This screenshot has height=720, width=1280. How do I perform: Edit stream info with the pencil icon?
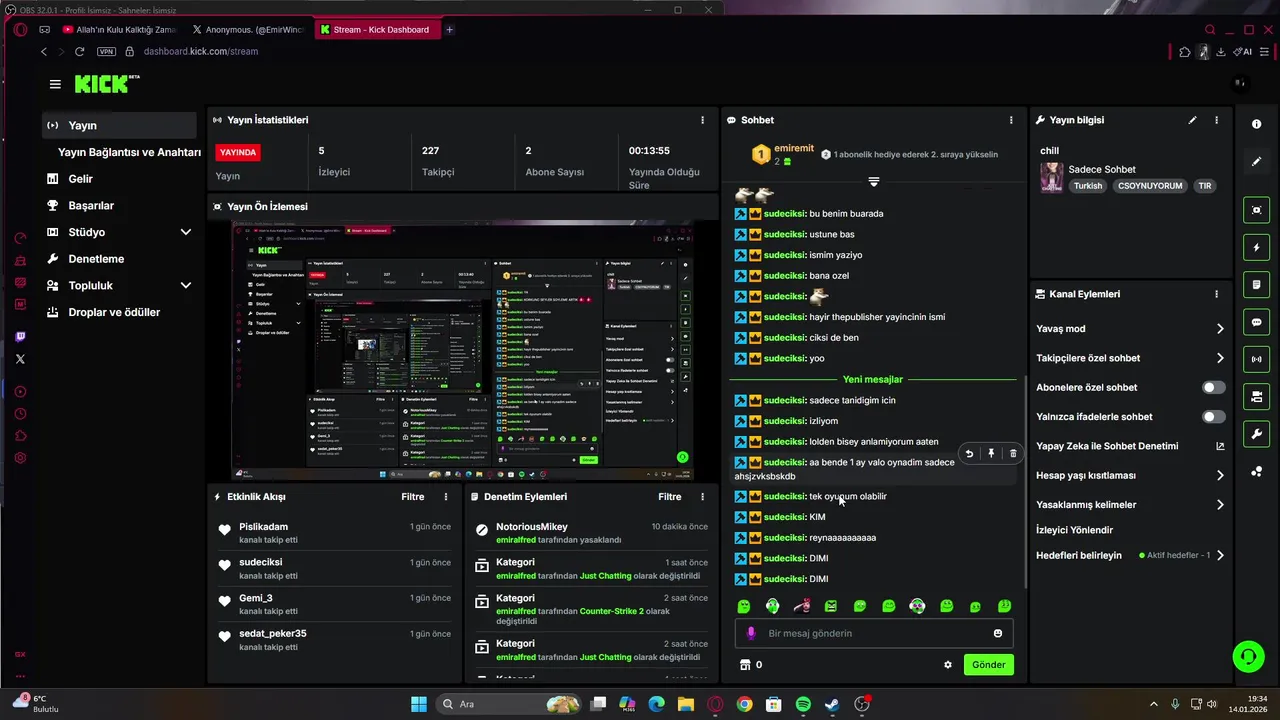point(1192,120)
